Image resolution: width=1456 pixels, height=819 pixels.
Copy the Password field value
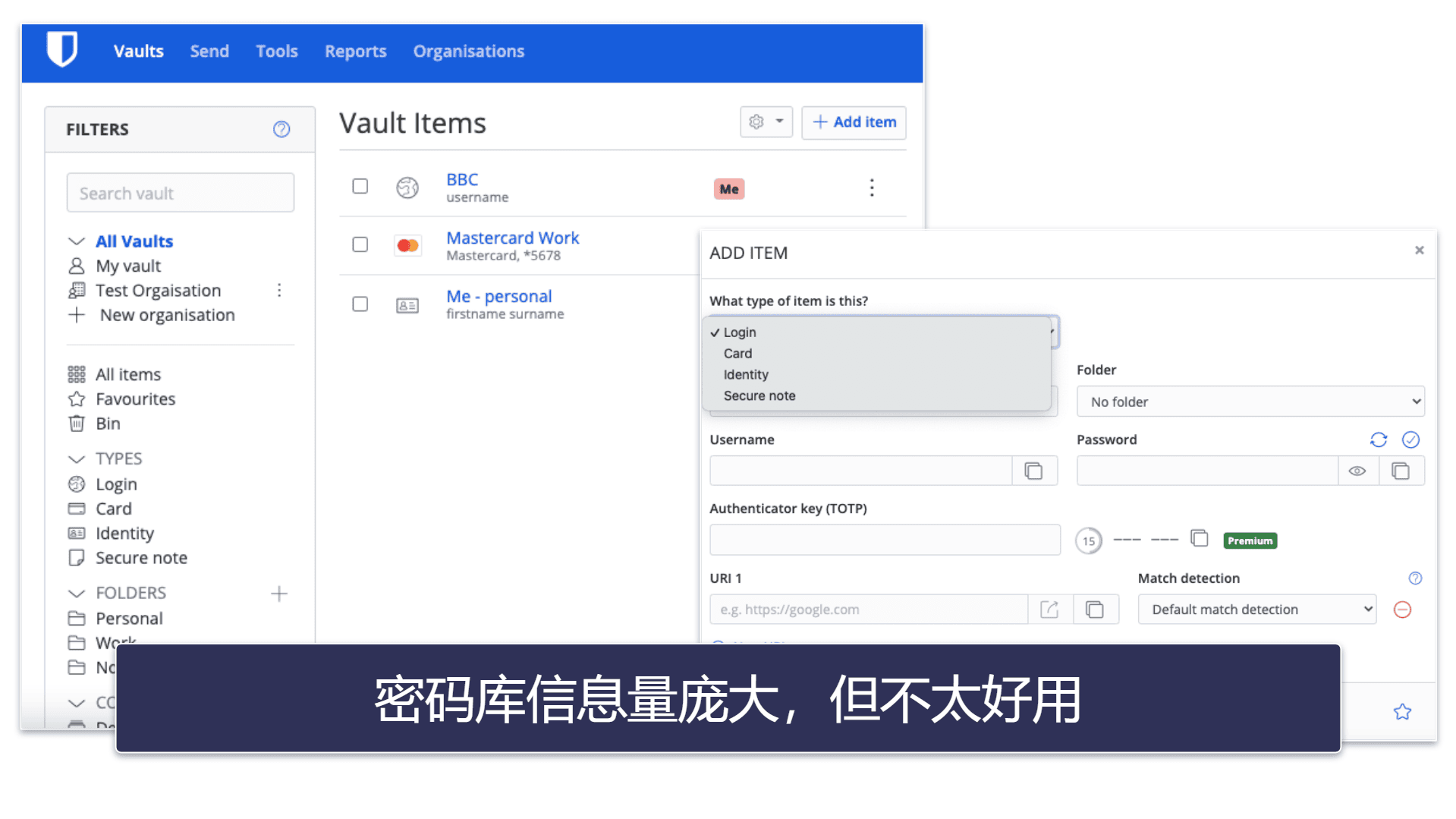pyautogui.click(x=1401, y=471)
